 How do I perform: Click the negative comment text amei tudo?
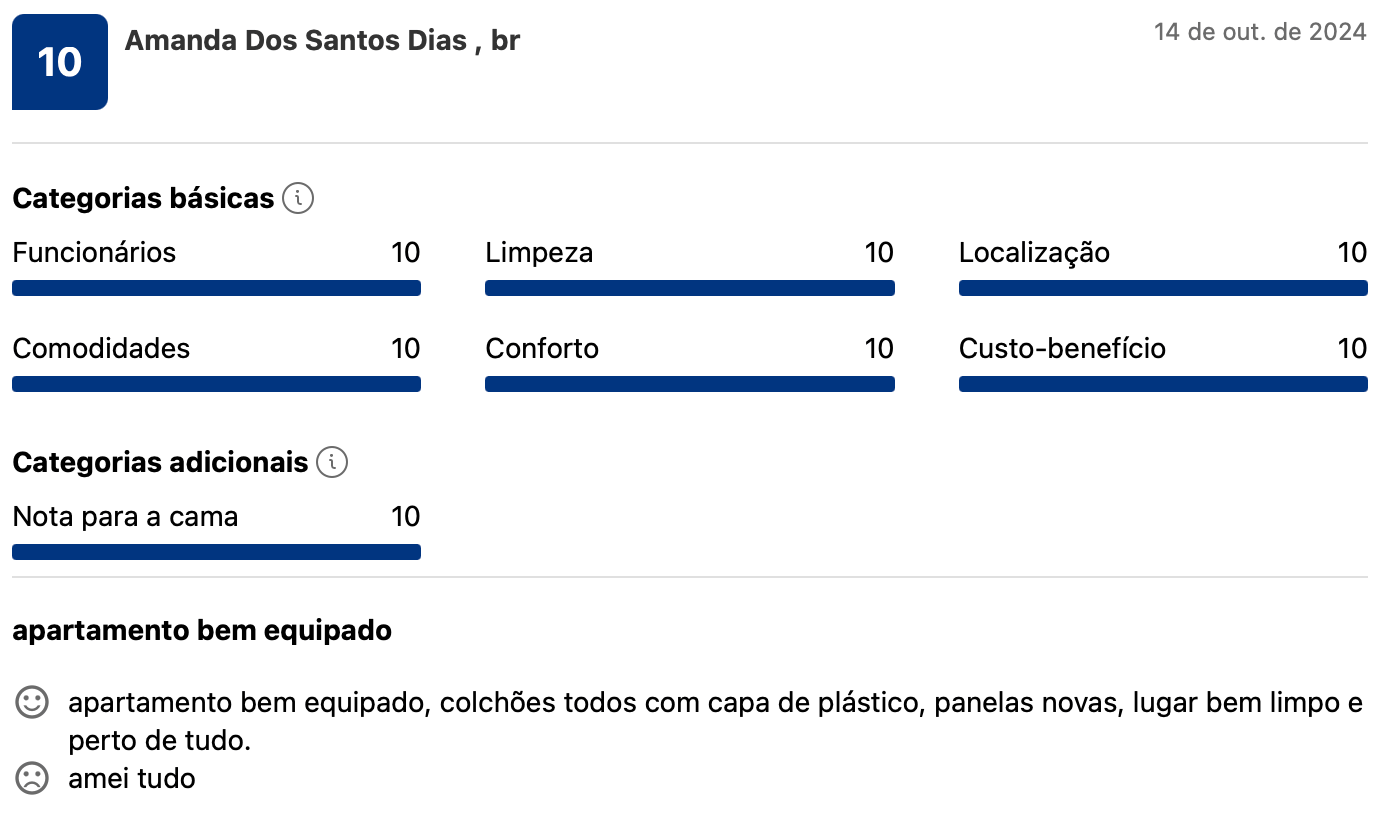click(132, 779)
